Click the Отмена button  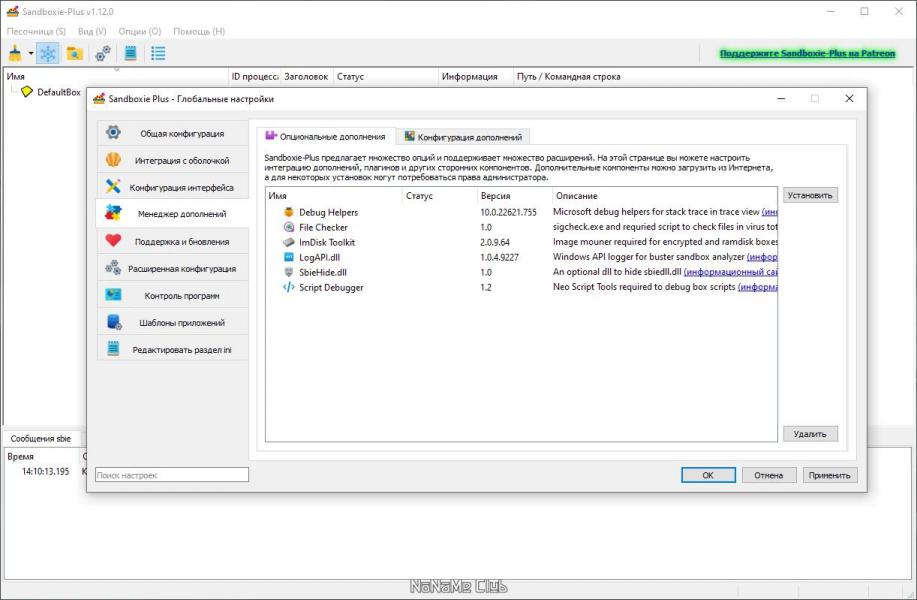[768, 475]
